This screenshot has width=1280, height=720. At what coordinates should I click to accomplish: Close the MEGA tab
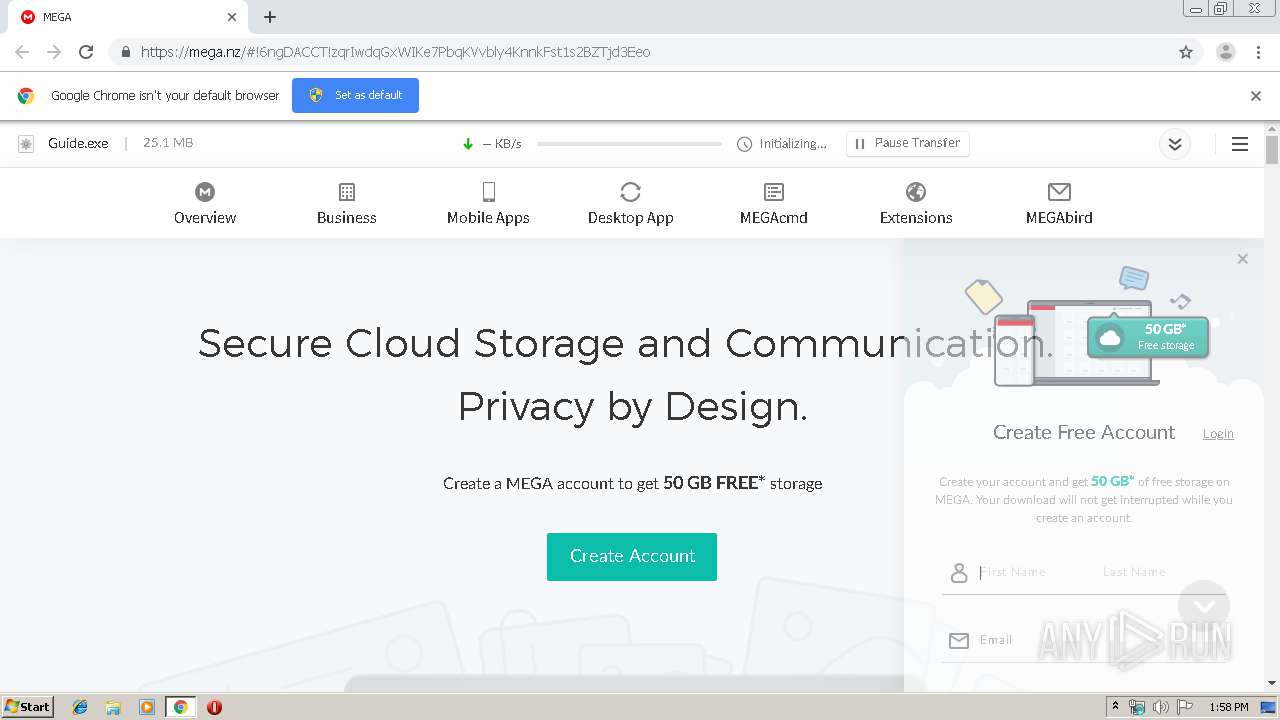232,17
